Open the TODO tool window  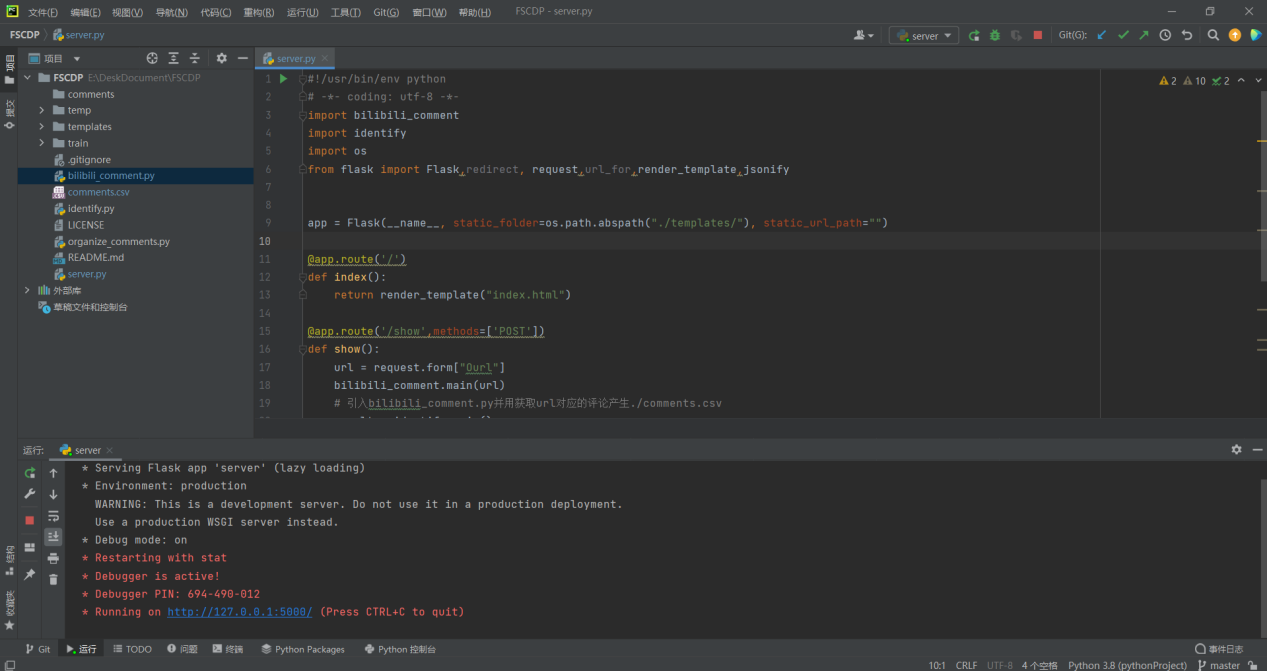132,649
